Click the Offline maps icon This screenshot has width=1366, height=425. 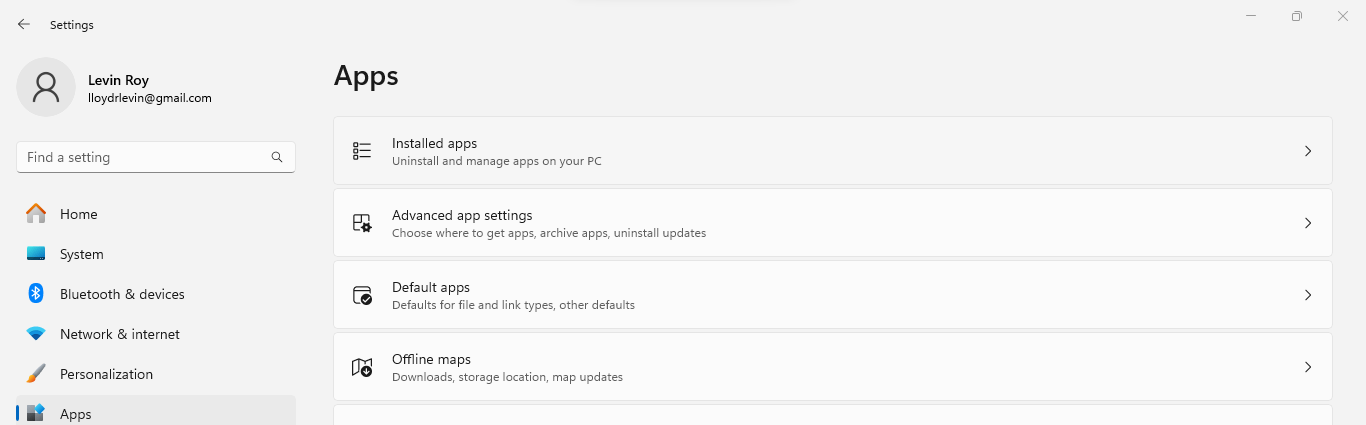(362, 367)
